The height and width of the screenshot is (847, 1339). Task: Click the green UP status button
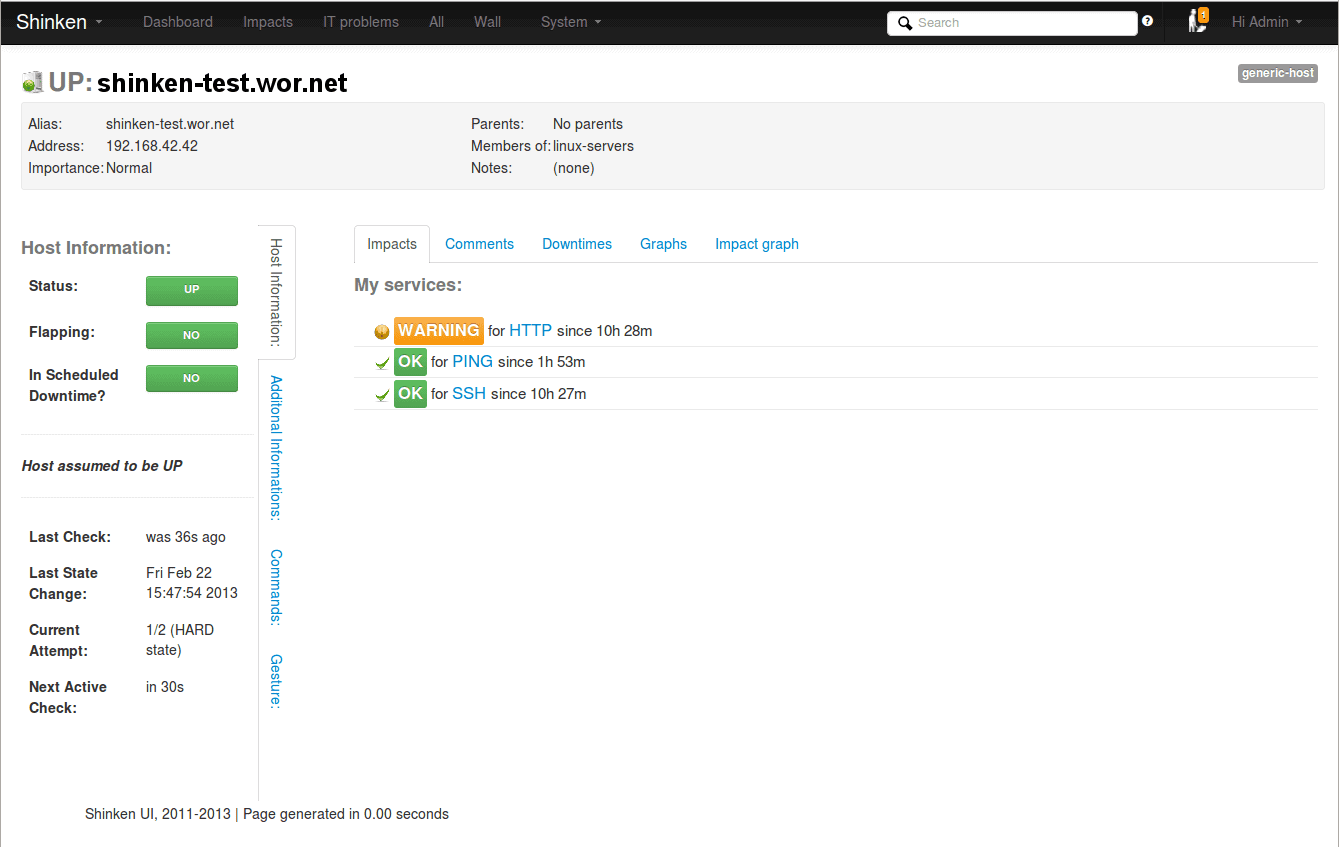click(192, 290)
